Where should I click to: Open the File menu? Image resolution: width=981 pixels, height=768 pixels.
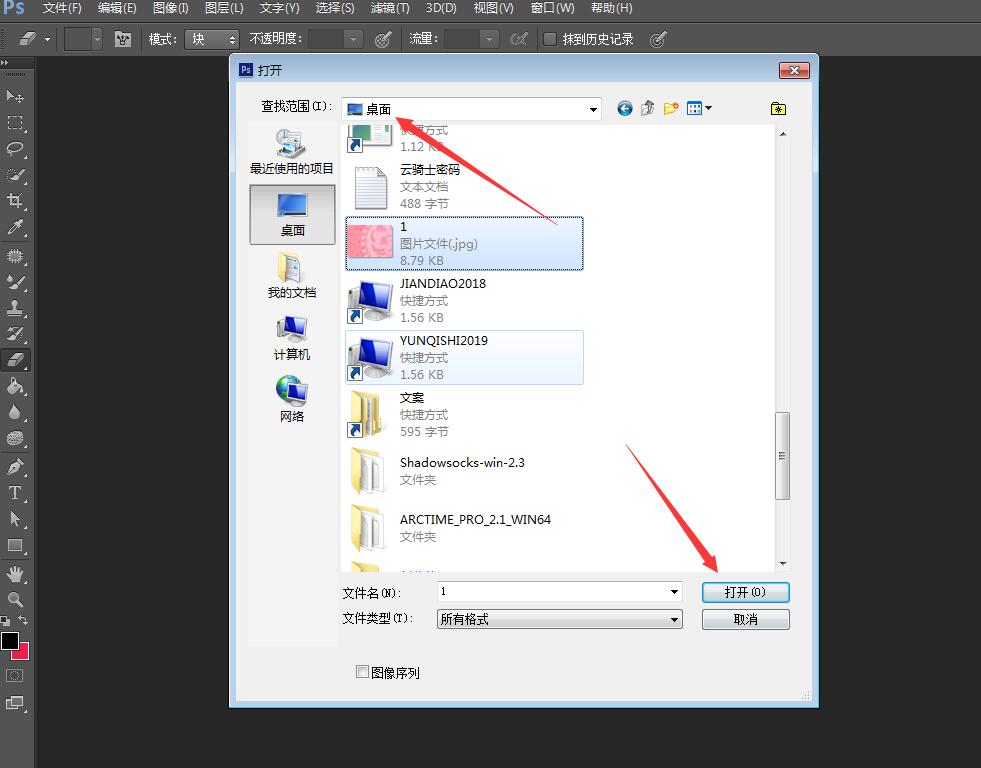point(62,8)
